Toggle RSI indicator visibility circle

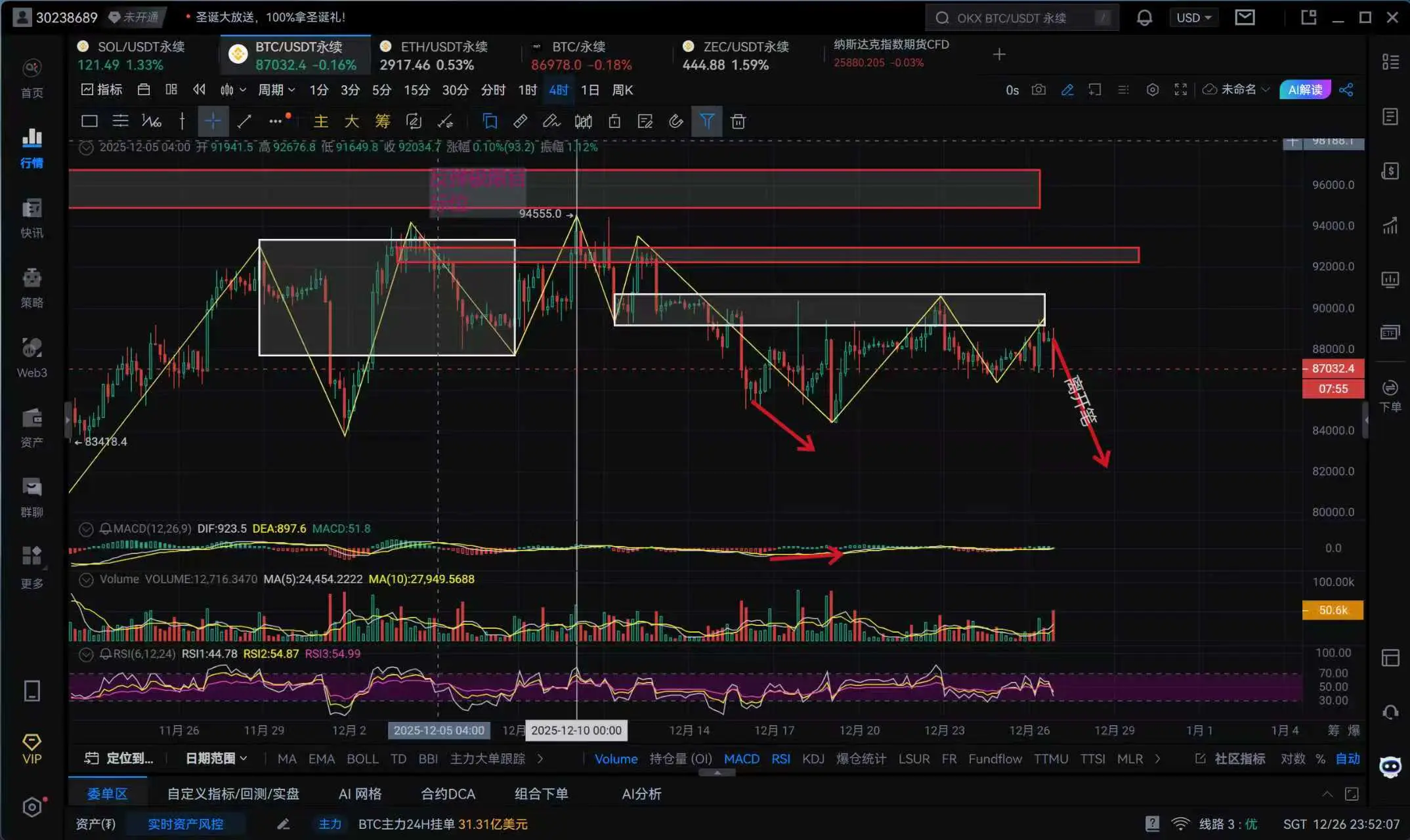(86, 654)
